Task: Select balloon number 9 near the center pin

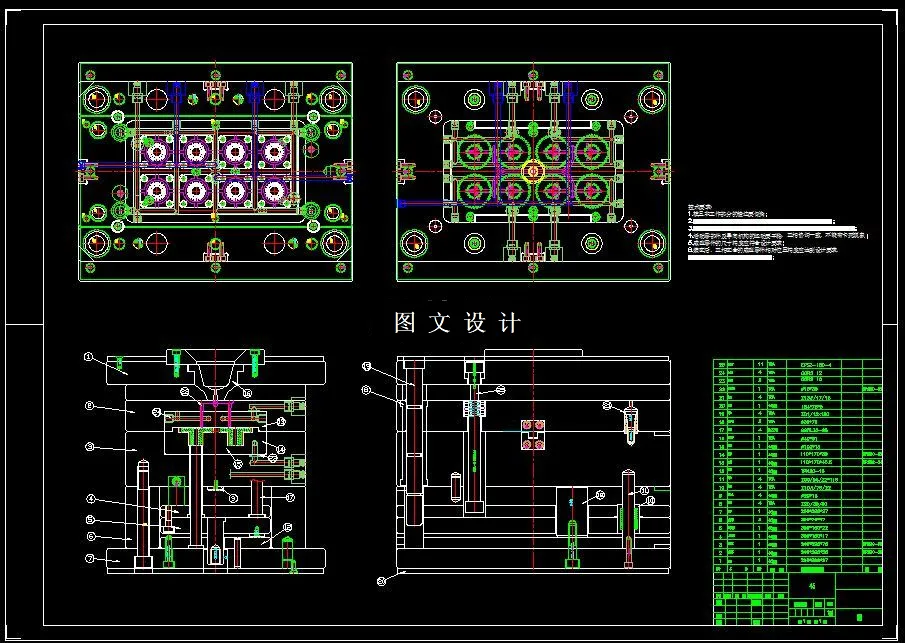Action: point(233,498)
